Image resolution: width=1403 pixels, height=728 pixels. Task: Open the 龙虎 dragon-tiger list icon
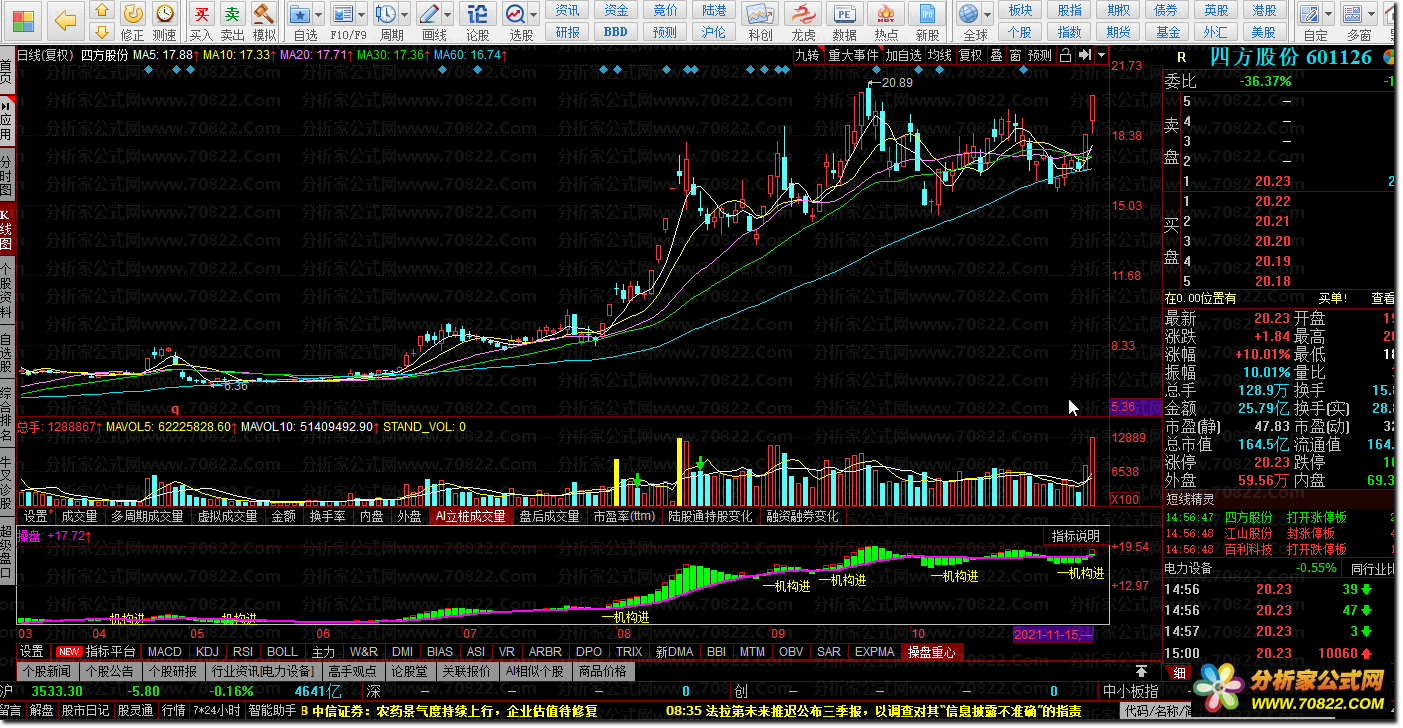tap(803, 14)
